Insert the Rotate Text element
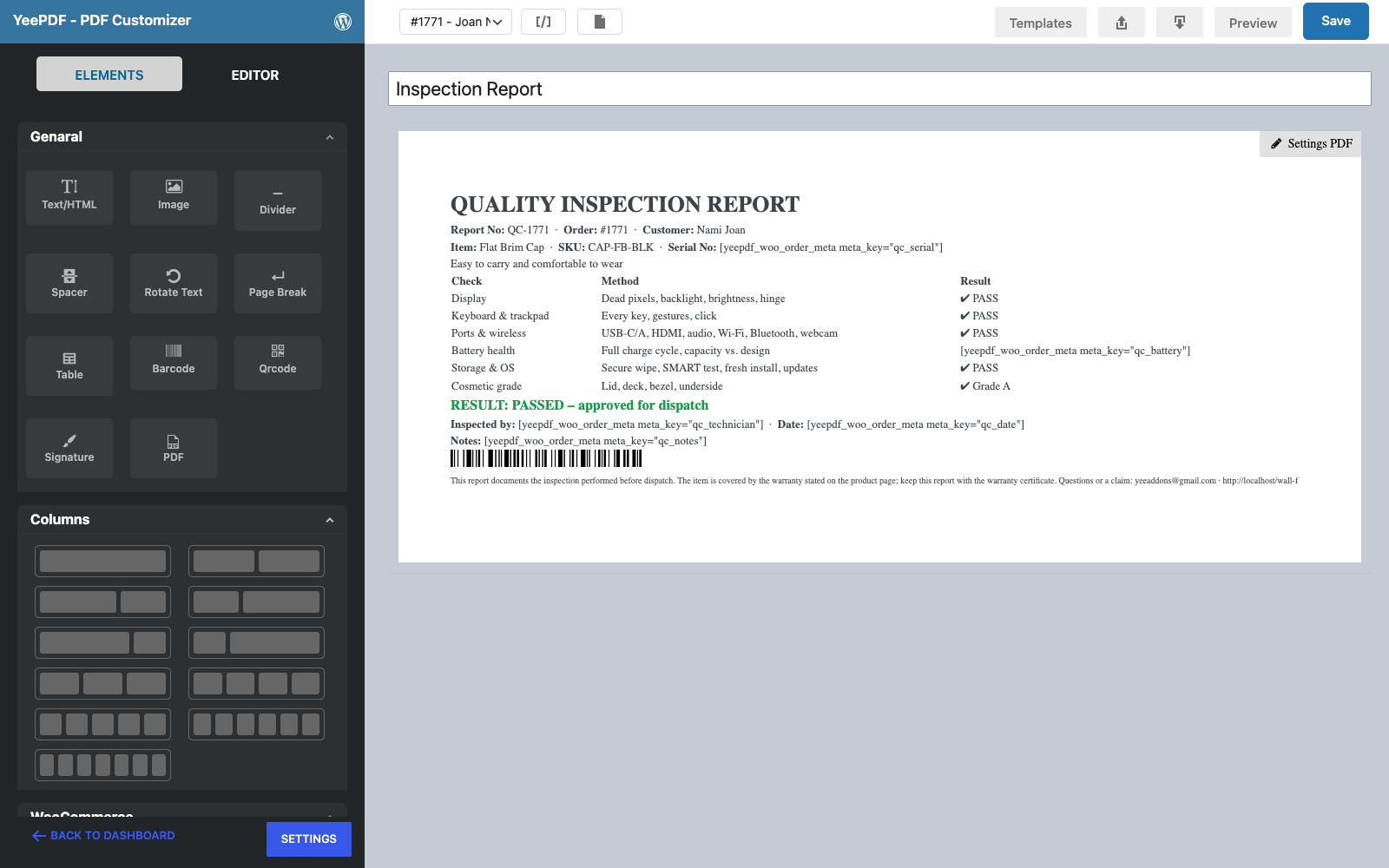1389x868 pixels. point(174,283)
